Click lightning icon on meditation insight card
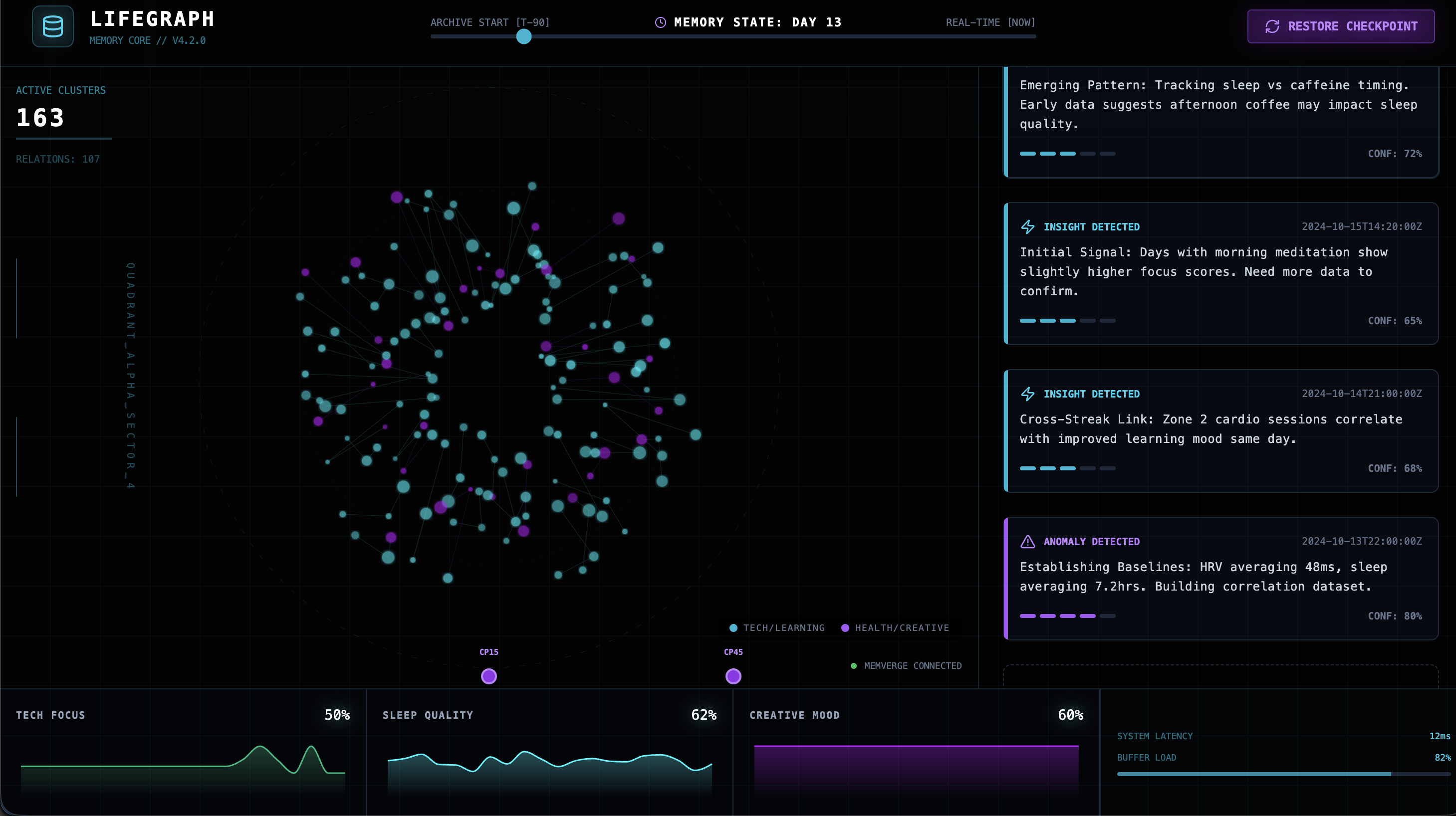Image resolution: width=1456 pixels, height=816 pixels. (1027, 226)
